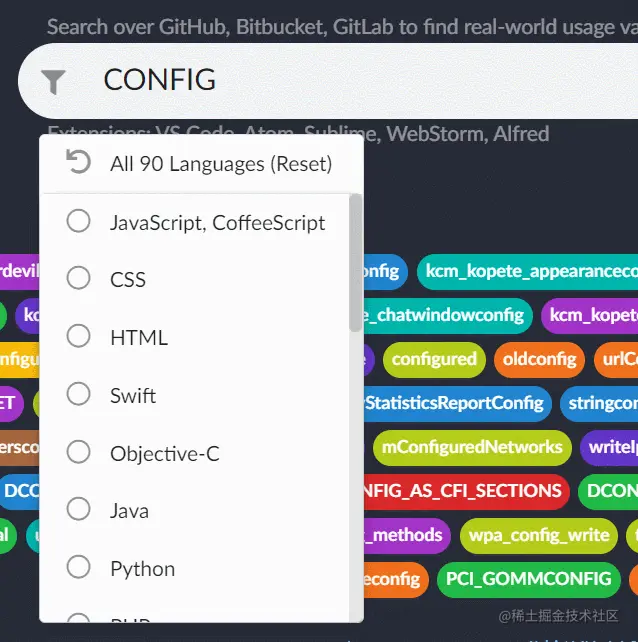Viewport: 638px width, 642px height.
Task: Click the StatisticsReportConfig tag
Action: click(x=457, y=404)
